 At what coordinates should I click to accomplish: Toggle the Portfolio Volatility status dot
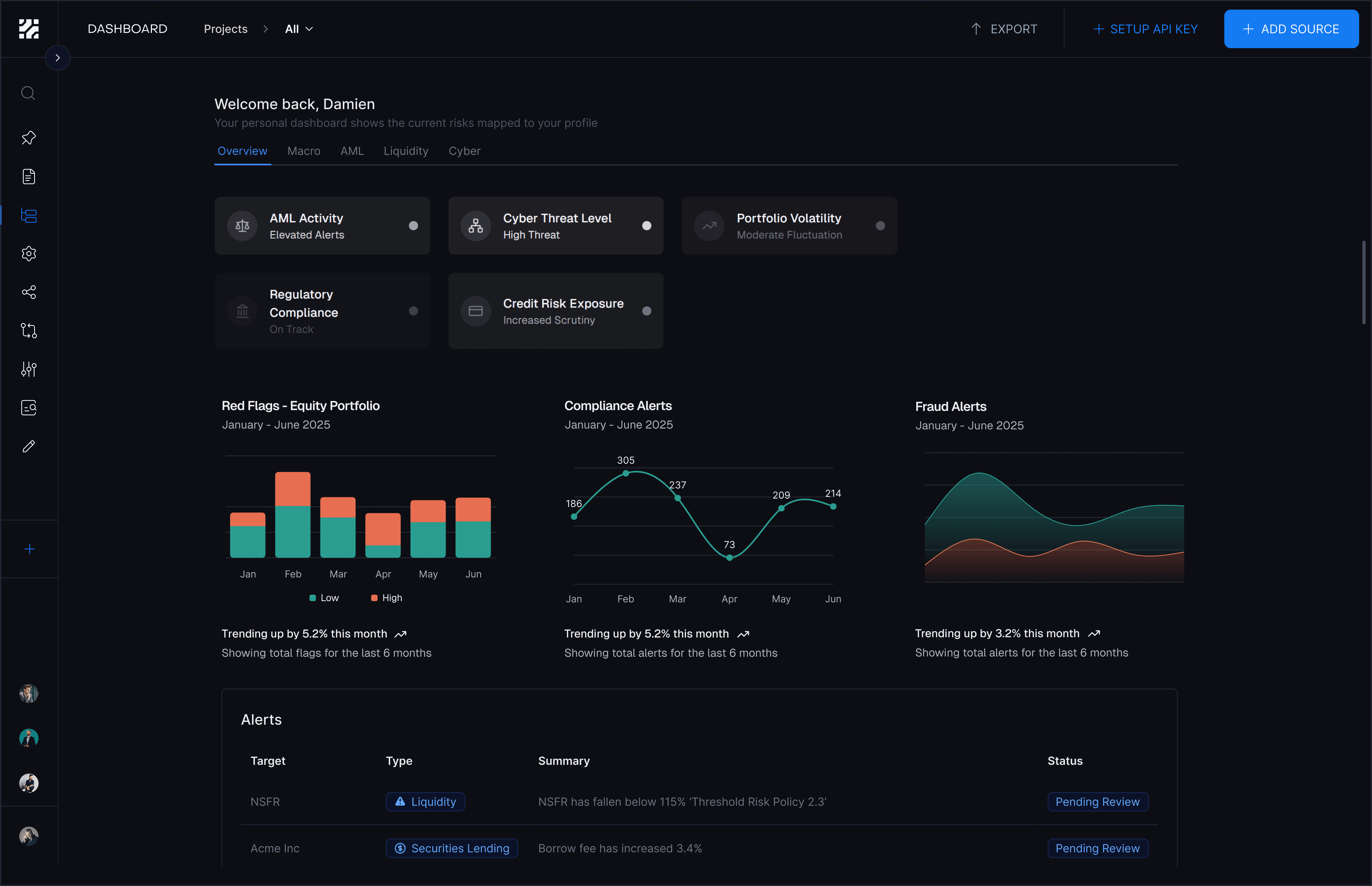tap(880, 226)
